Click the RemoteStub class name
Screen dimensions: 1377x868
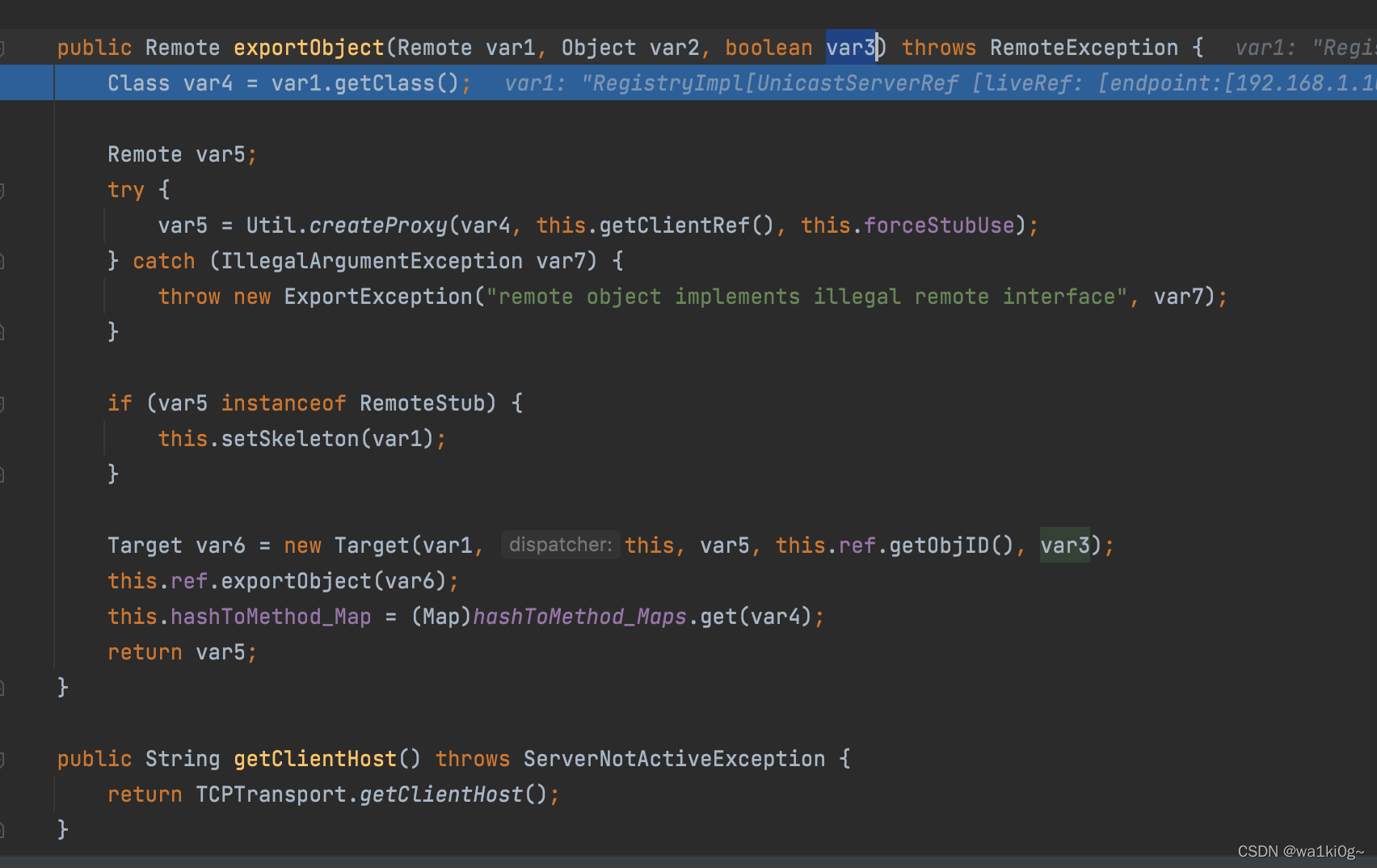pos(422,403)
